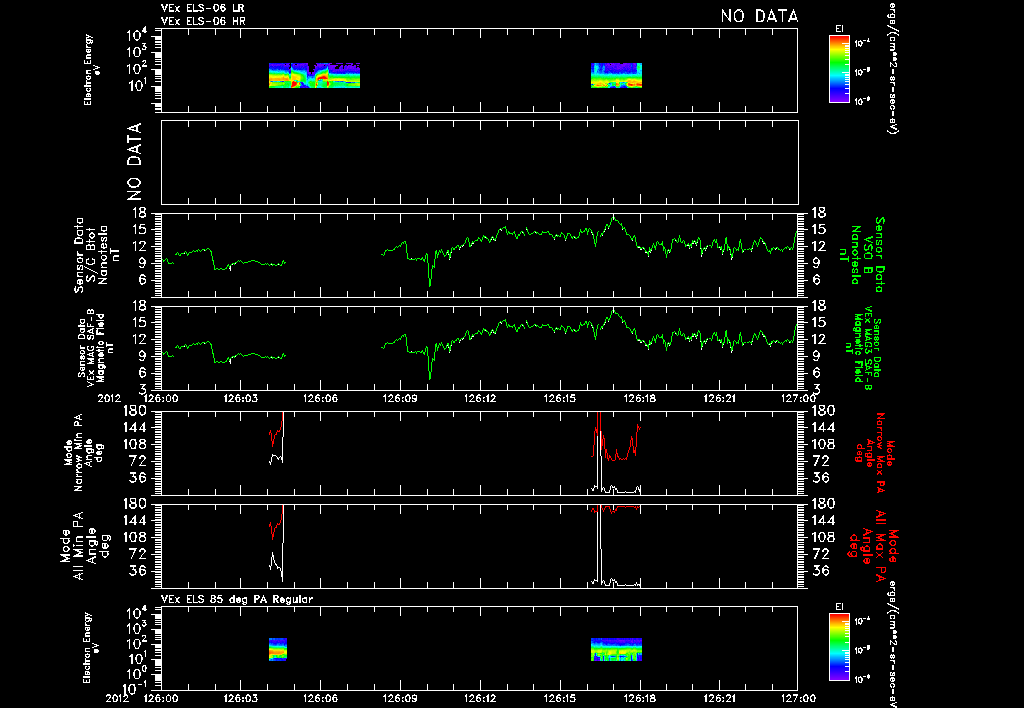Click the "126:21" tick label on the middle time axis
The image size is (1024, 708).
(719, 397)
